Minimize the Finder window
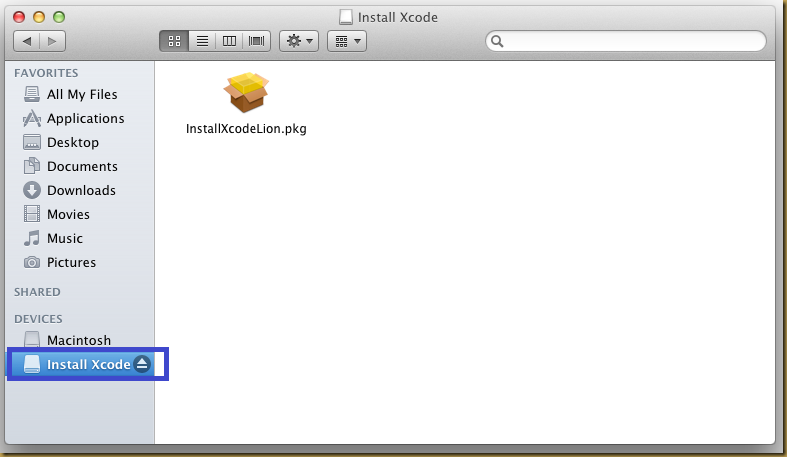787x457 pixels. click(39, 17)
